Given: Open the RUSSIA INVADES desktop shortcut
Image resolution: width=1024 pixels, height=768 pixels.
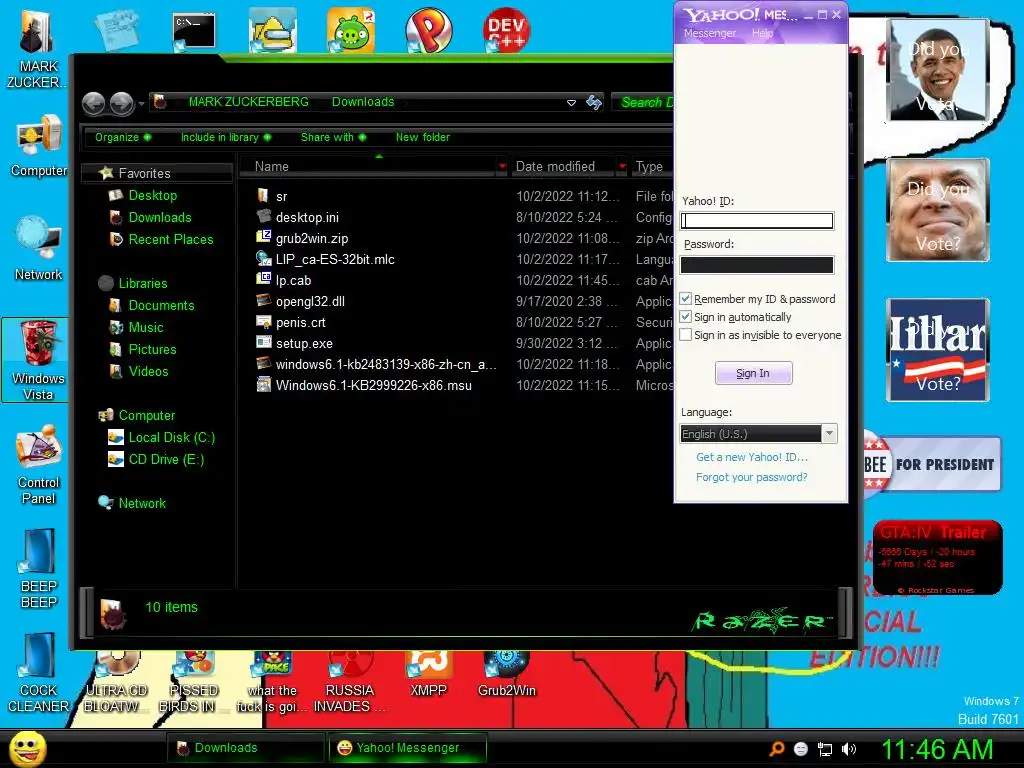Looking at the screenshot, I should (x=349, y=682).
